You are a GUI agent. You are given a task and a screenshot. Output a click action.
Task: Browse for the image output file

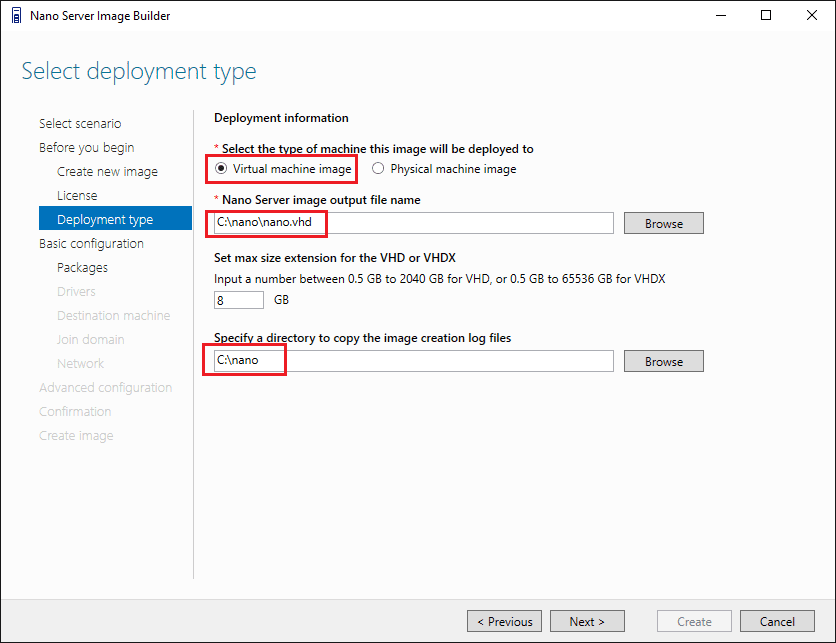pyautogui.click(x=663, y=223)
